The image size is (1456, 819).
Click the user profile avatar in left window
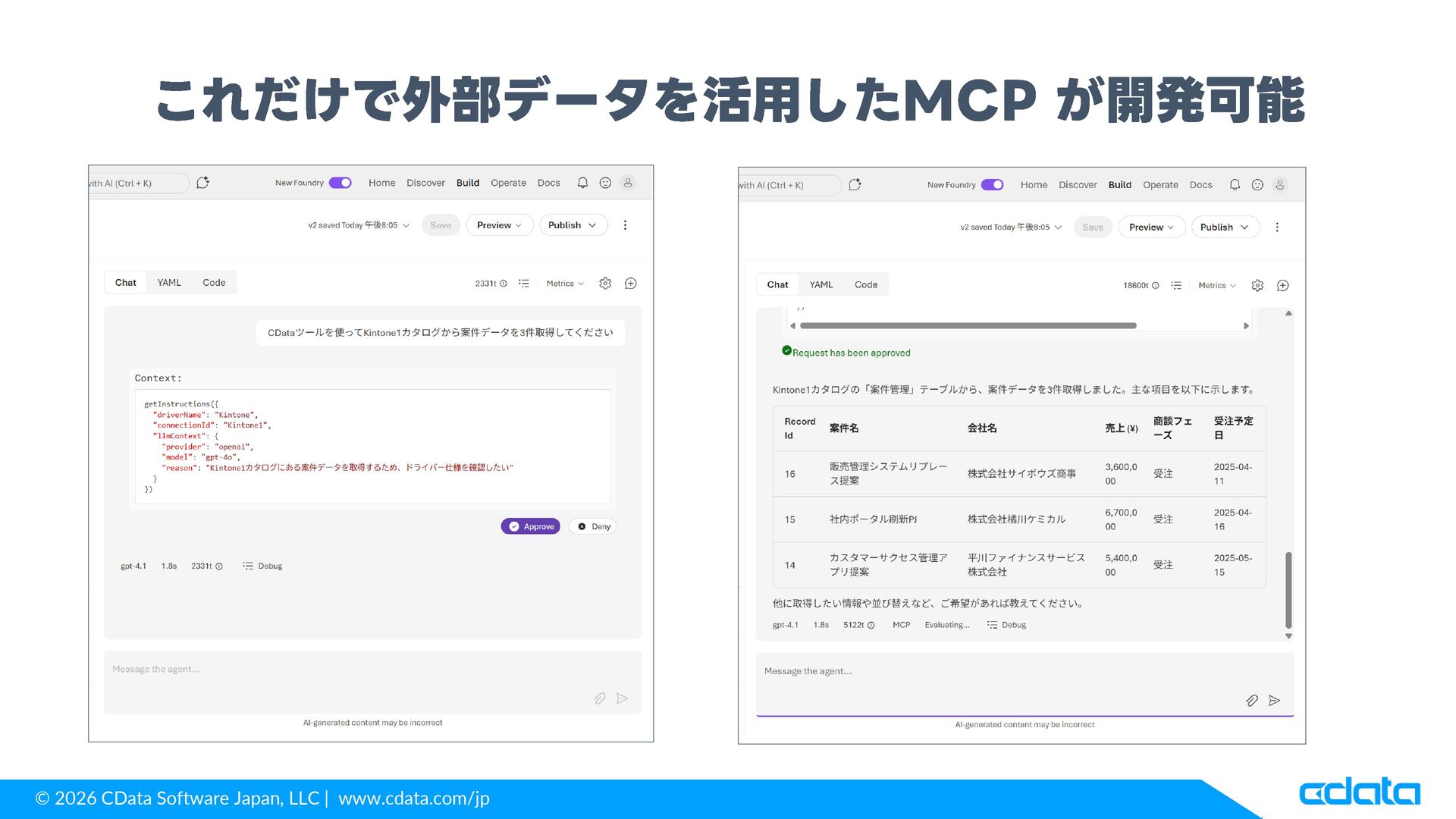(x=628, y=183)
